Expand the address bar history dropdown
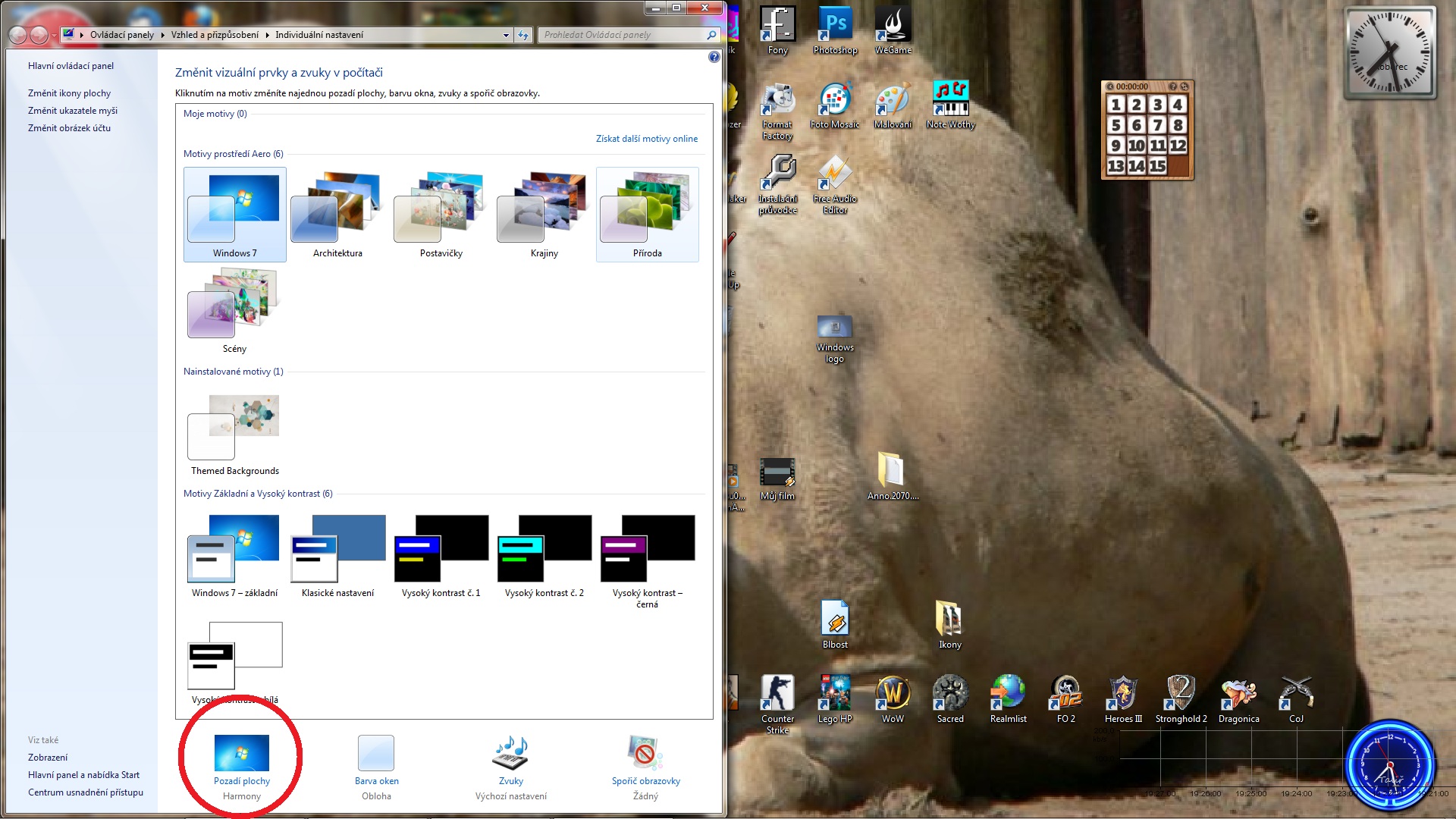The height and width of the screenshot is (819, 1456). click(x=506, y=35)
